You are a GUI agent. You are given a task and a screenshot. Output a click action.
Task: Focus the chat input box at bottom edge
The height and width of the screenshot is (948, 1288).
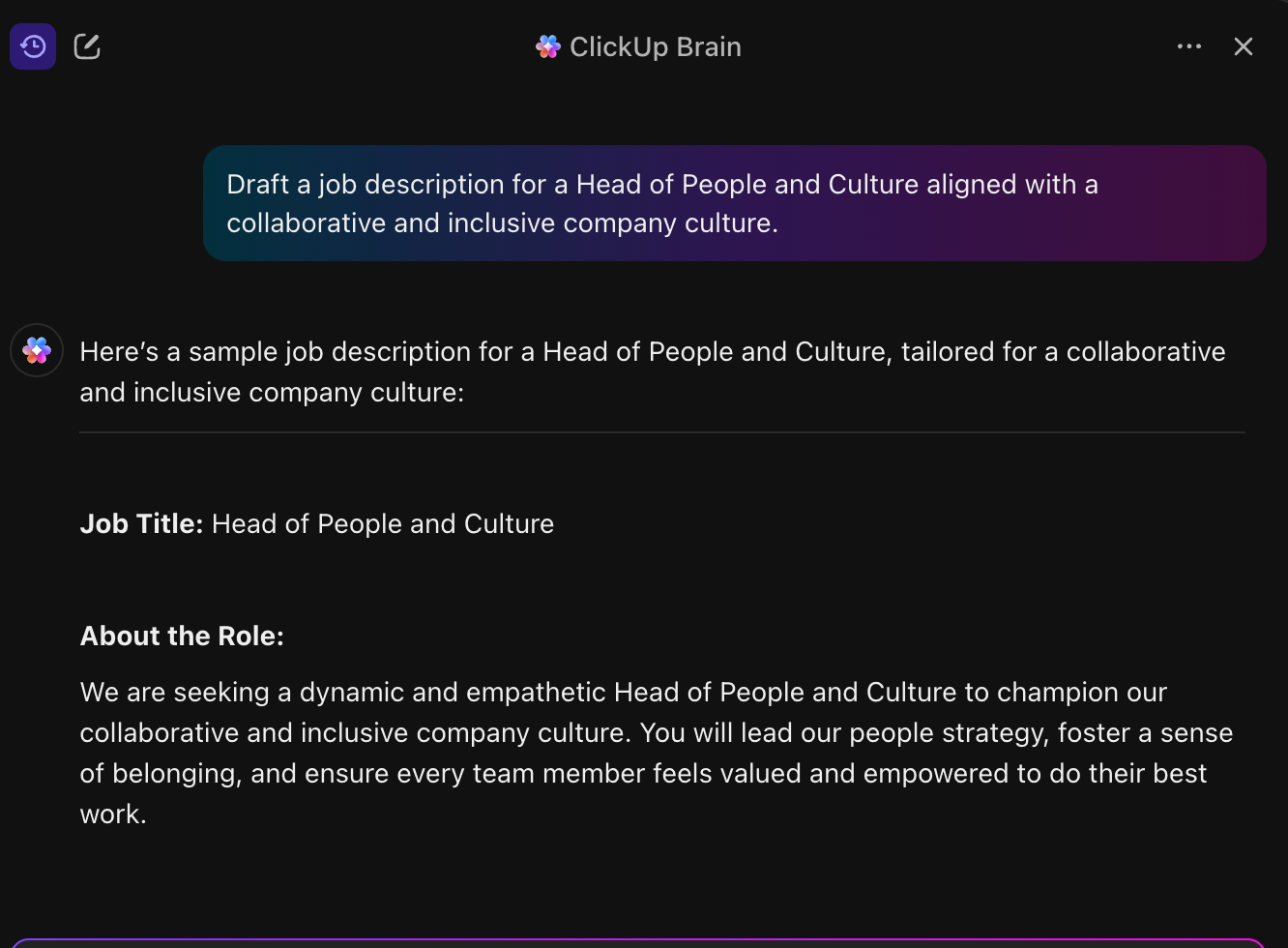[638, 942]
